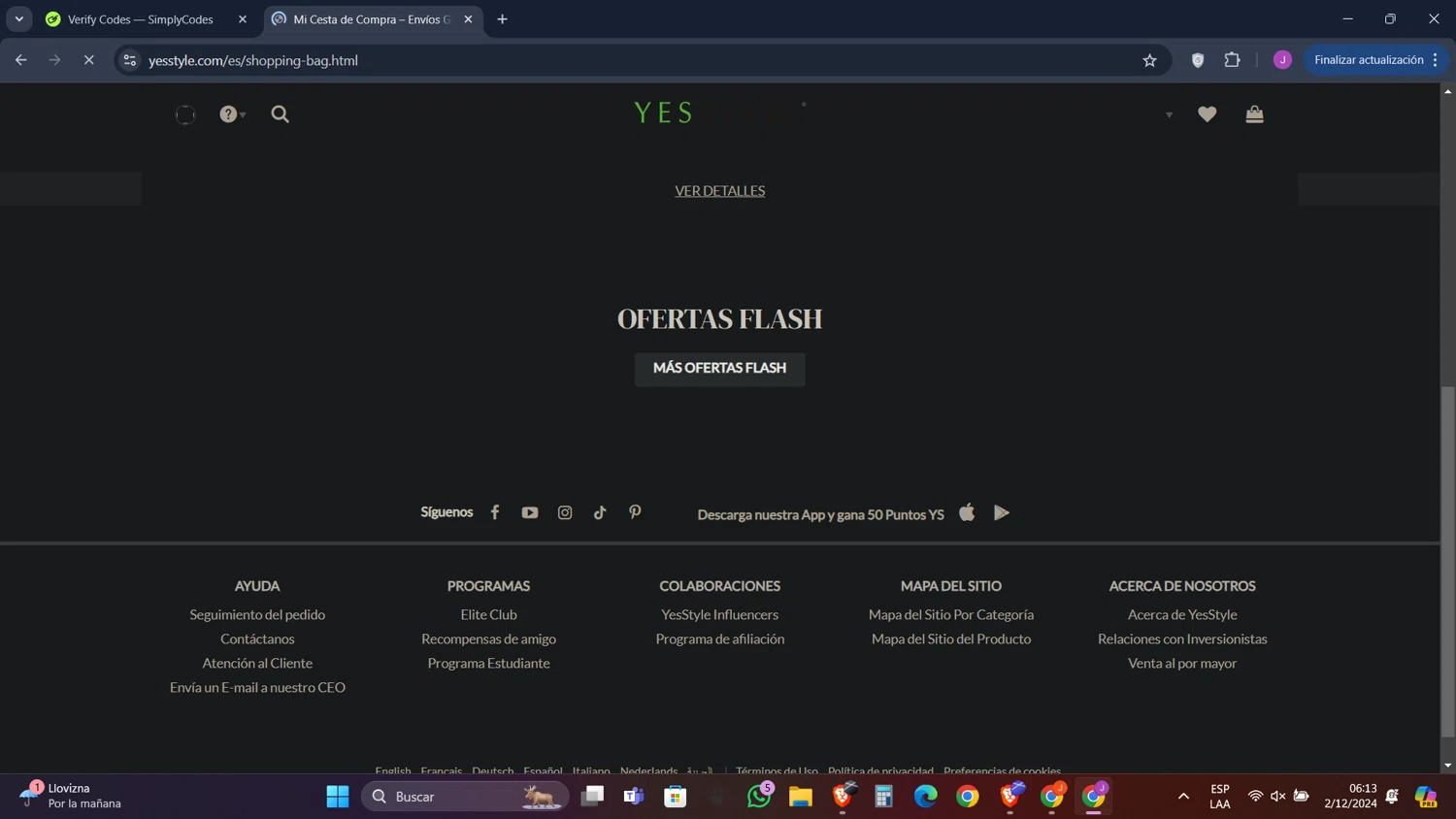Open Calculator from the taskbar

884,797
